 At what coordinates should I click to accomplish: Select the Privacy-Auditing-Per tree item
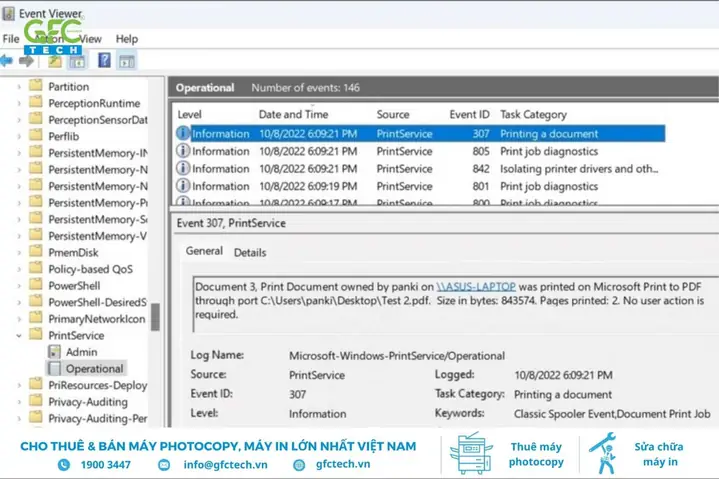tap(98, 418)
